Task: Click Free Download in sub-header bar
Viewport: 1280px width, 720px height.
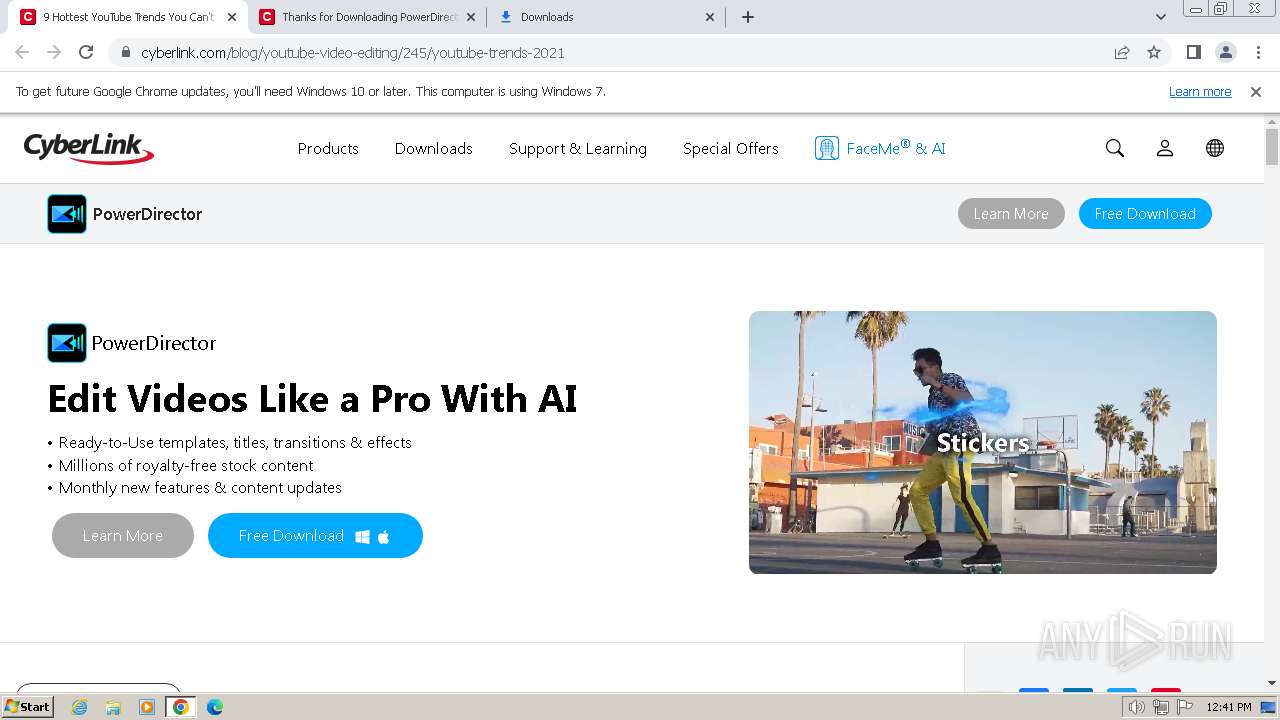Action: [x=1145, y=214]
